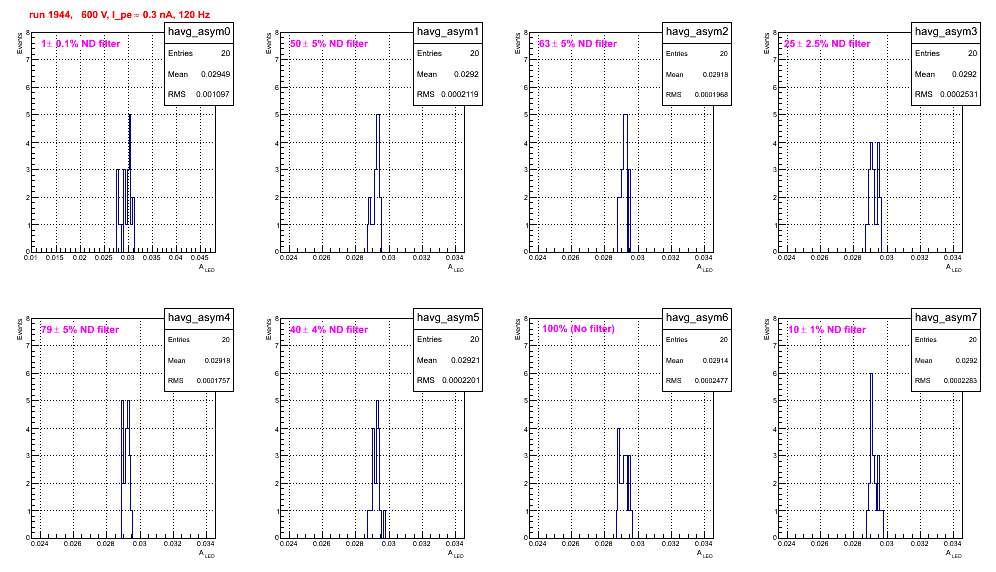This screenshot has width=996, height=572.
Task: Select the RMS value 0.0002477
Action: (711, 381)
